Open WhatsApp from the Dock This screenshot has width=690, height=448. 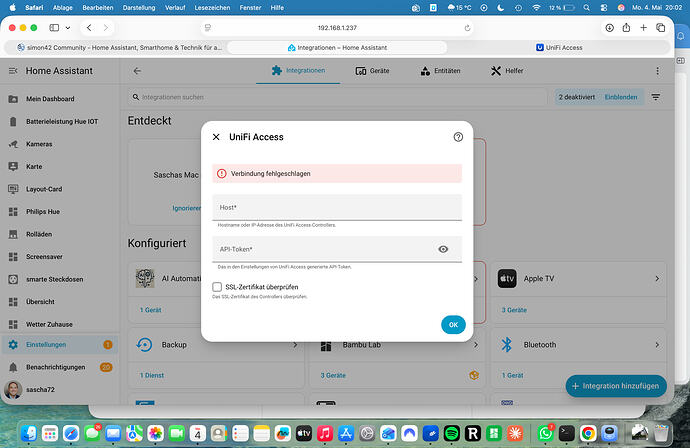545,433
